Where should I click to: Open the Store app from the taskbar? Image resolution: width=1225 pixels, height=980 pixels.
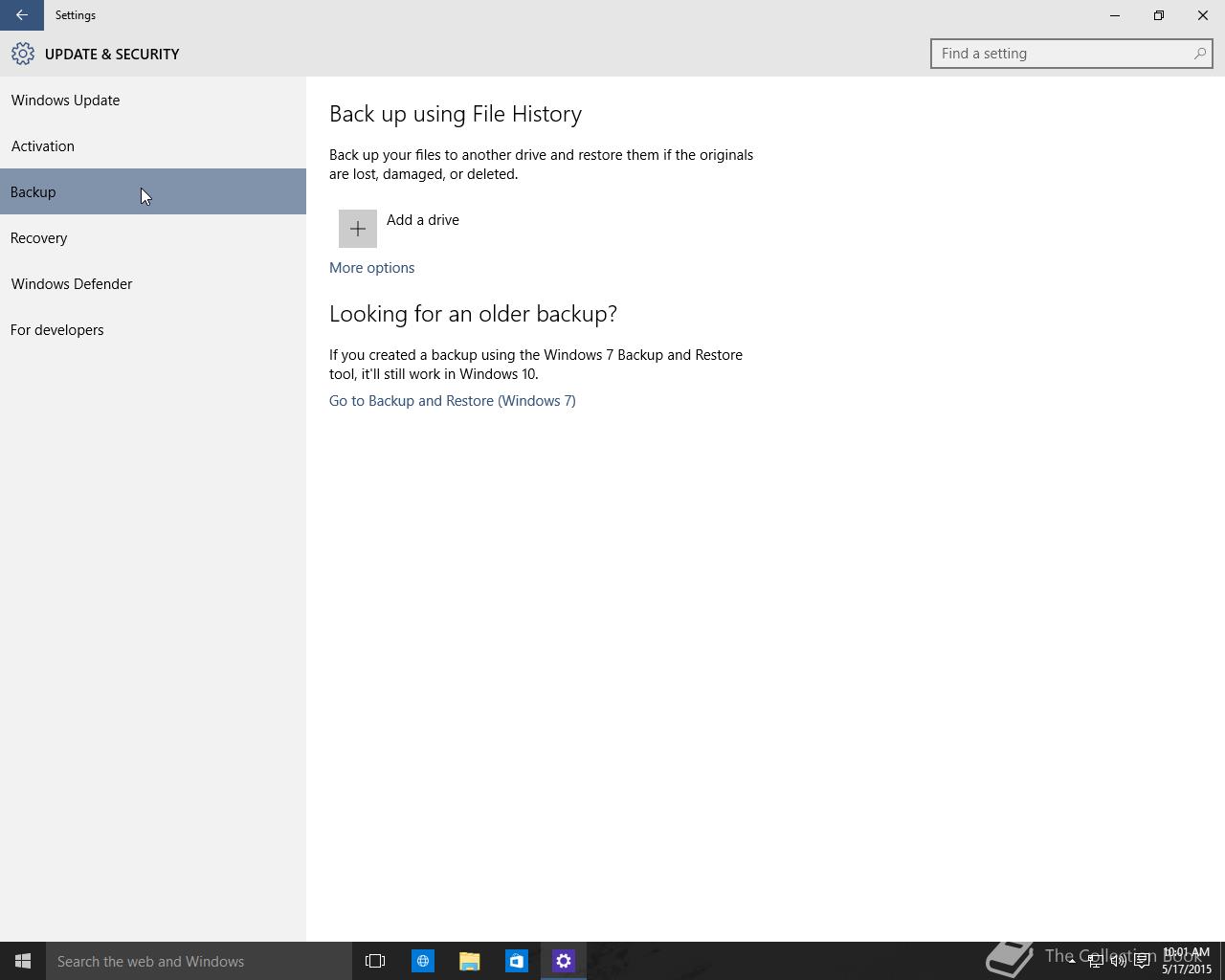click(516, 961)
